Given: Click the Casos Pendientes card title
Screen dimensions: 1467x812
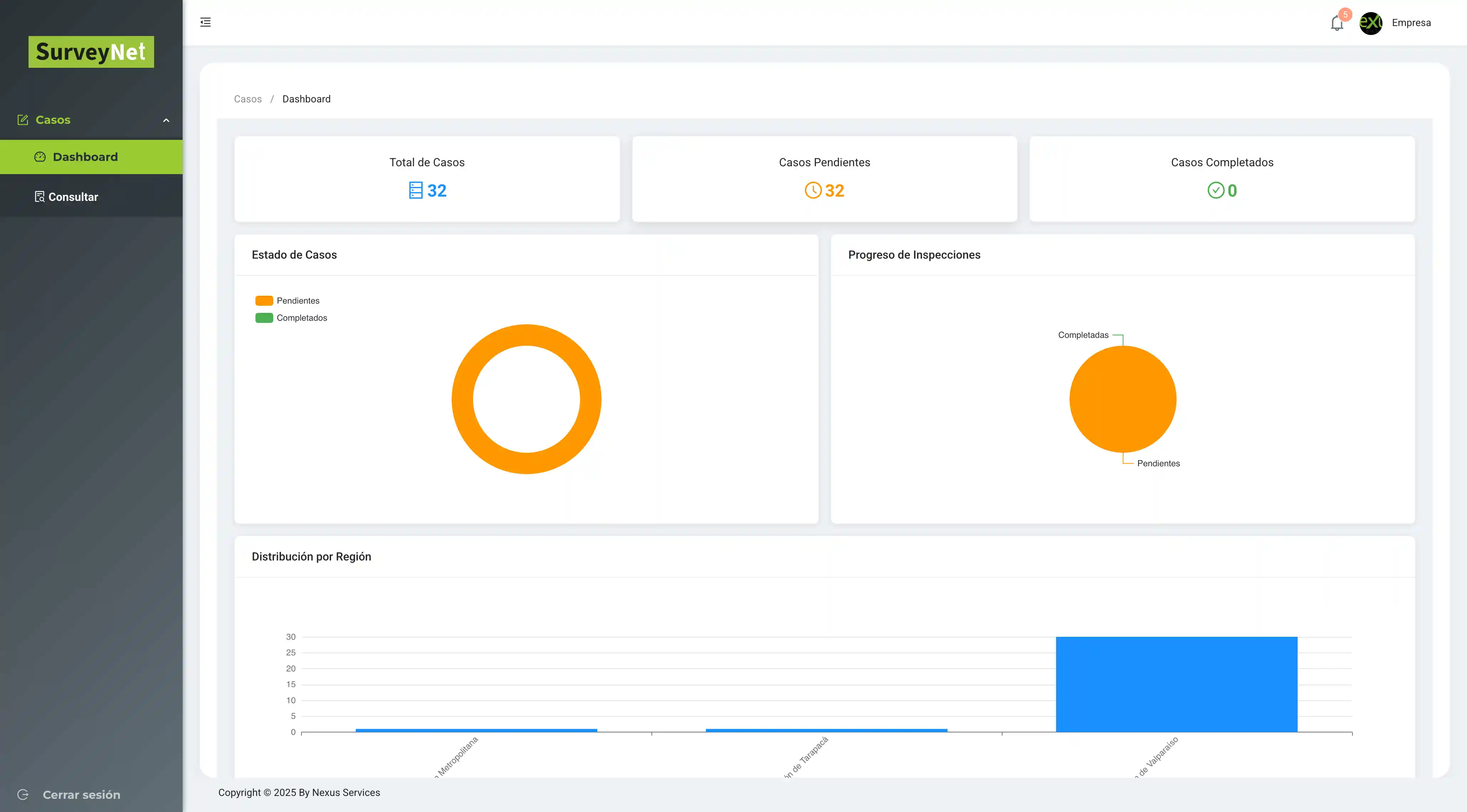Looking at the screenshot, I should 824,162.
